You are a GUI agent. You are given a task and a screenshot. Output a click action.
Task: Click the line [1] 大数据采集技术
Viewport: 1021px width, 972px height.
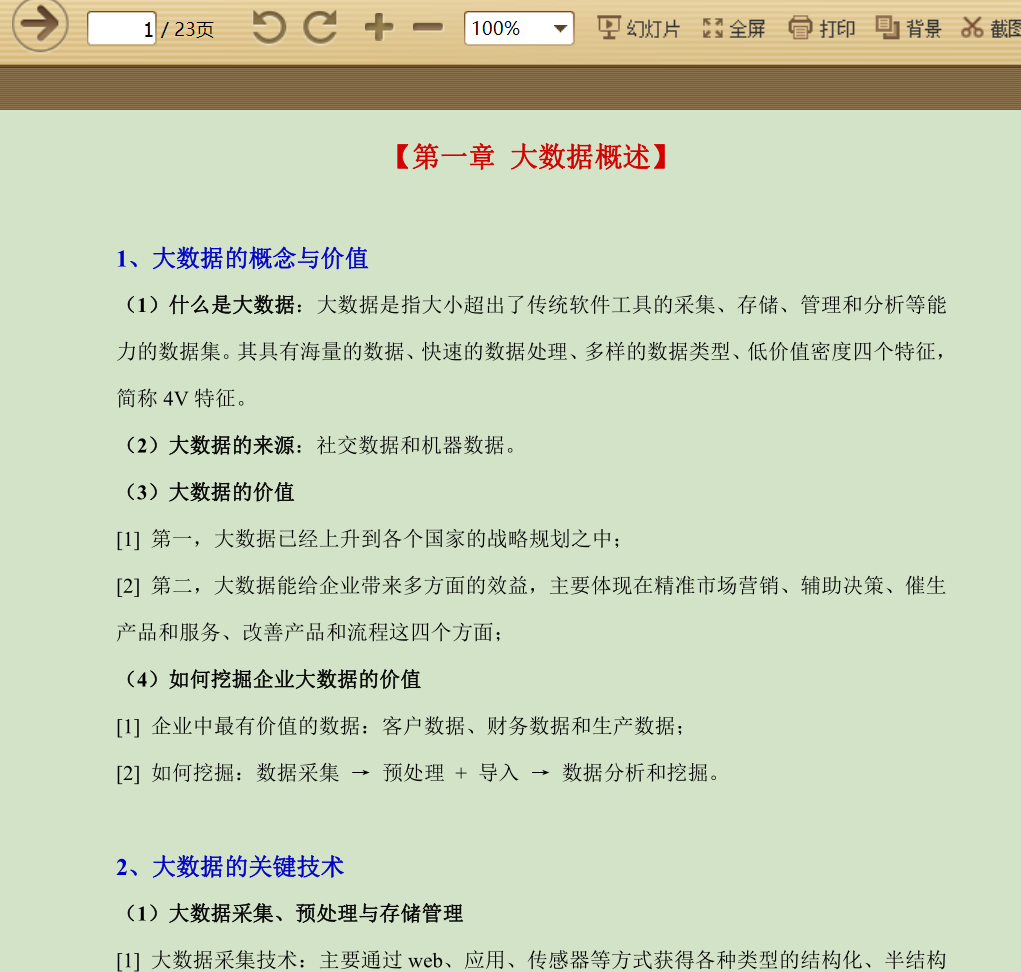[531, 960]
